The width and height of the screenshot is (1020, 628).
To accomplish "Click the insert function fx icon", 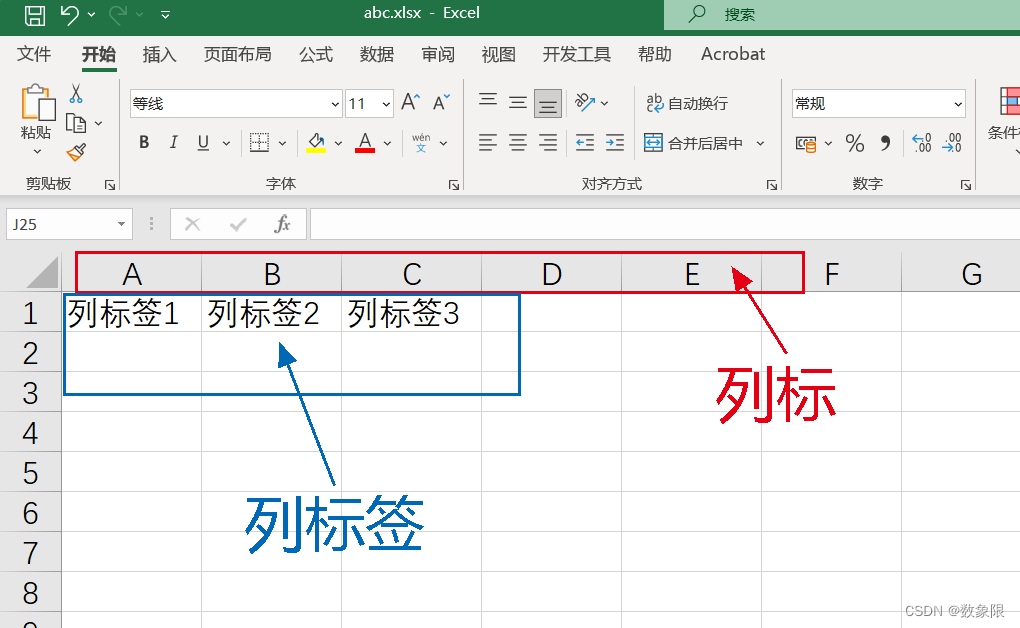I will click(282, 225).
